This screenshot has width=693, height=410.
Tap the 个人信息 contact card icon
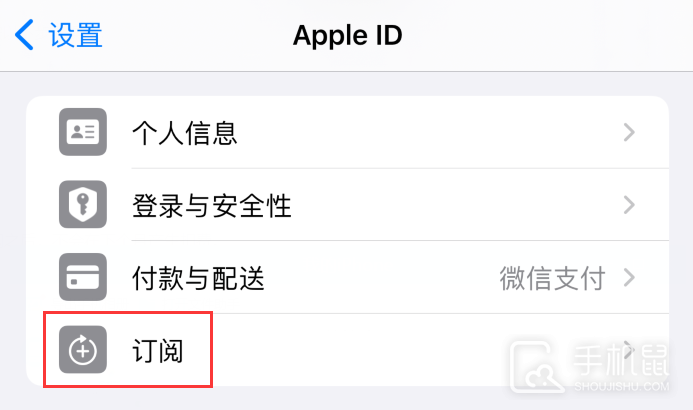click(x=83, y=132)
